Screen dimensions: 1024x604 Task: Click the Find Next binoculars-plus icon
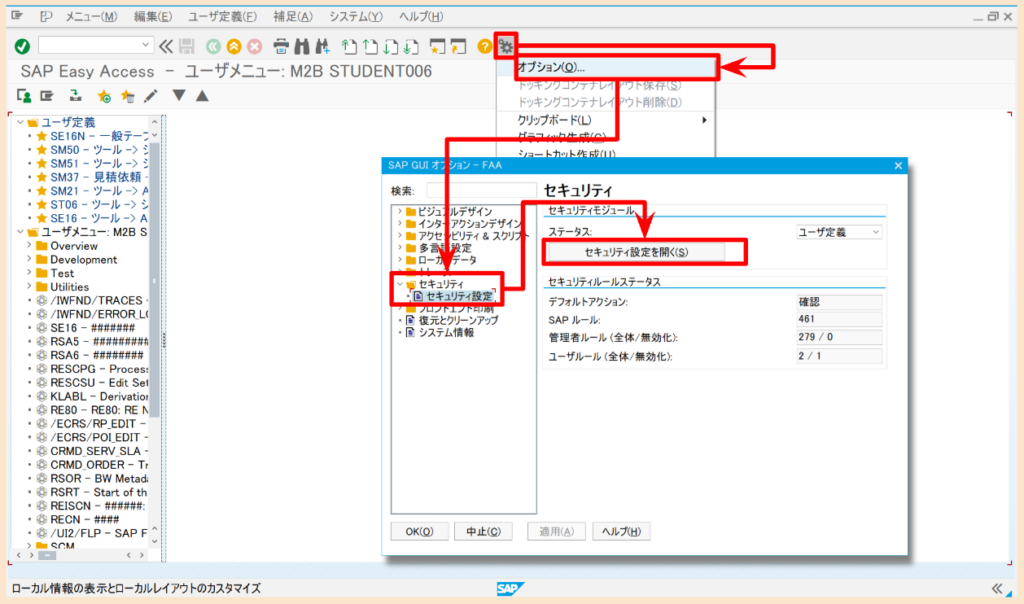(322, 46)
